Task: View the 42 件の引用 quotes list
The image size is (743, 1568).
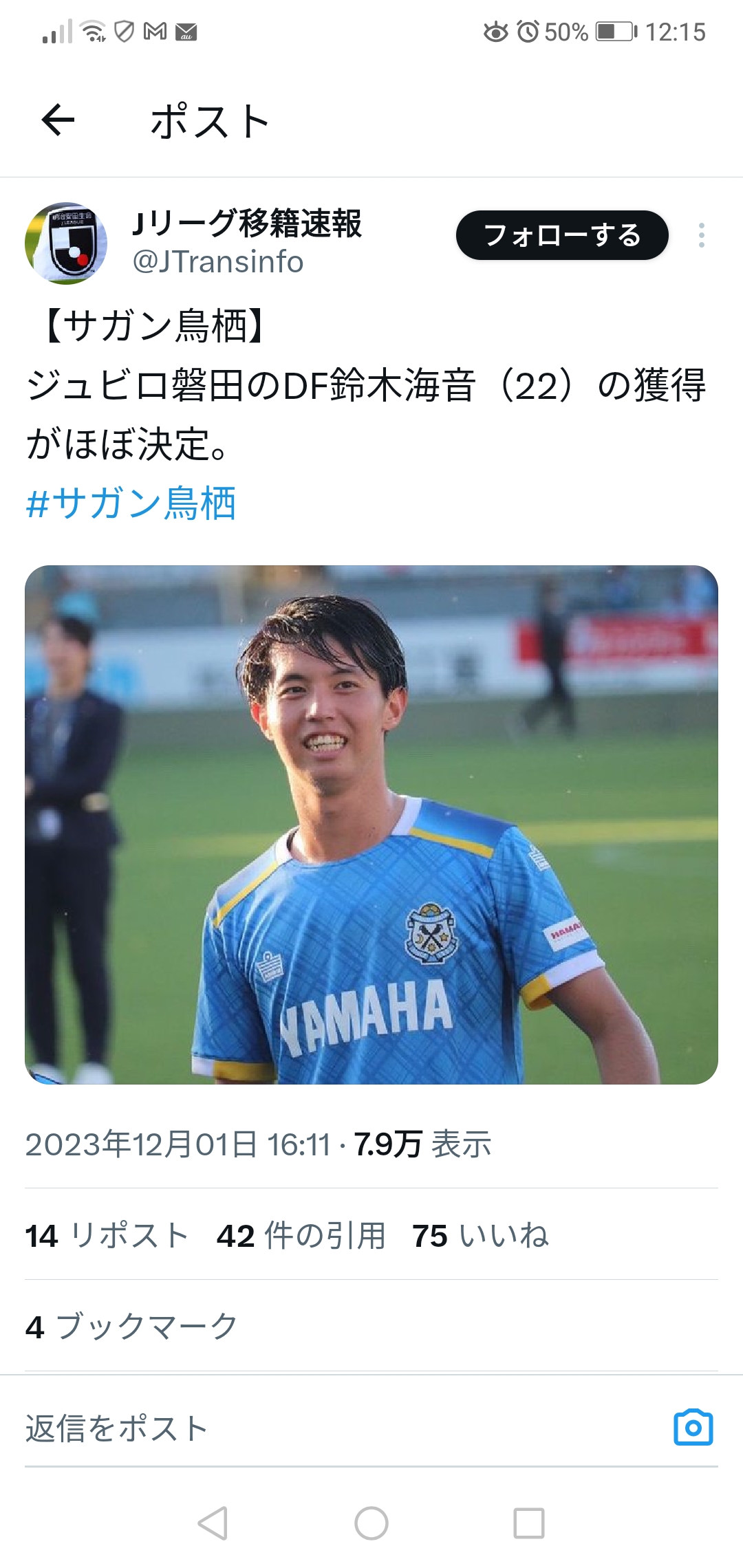Action: [x=301, y=1235]
